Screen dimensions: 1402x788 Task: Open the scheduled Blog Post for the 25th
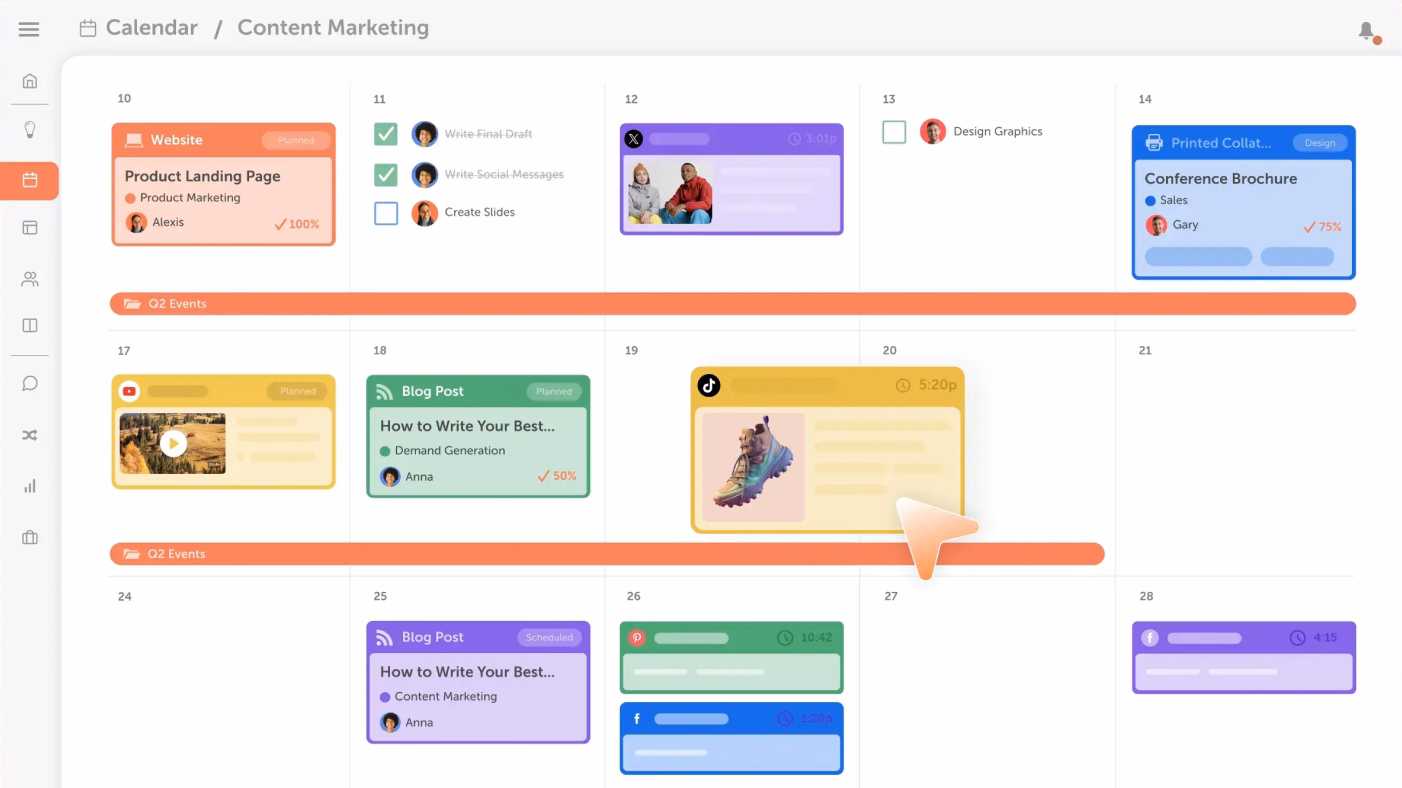click(478, 682)
